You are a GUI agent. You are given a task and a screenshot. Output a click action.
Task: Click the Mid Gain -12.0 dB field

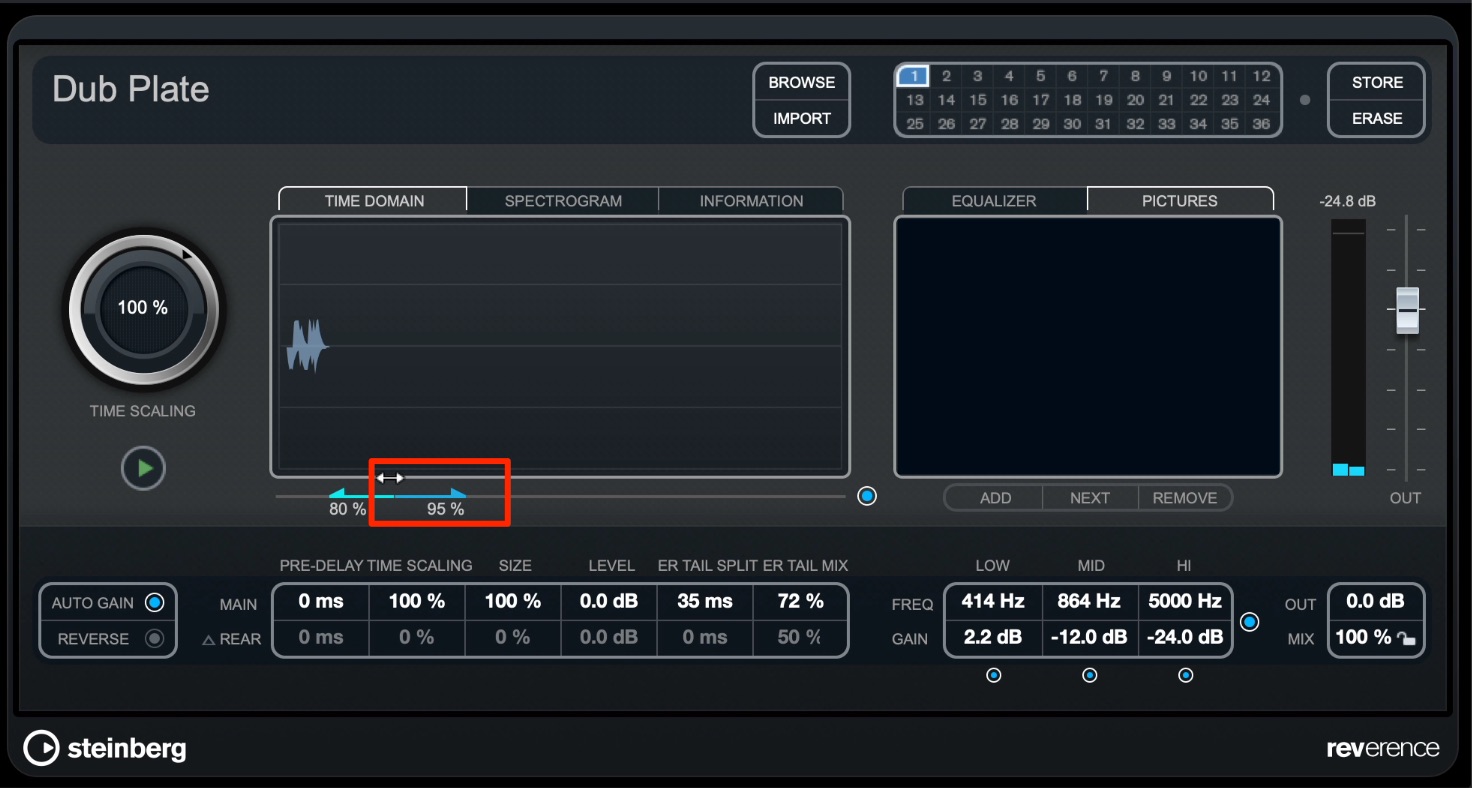coord(1089,637)
